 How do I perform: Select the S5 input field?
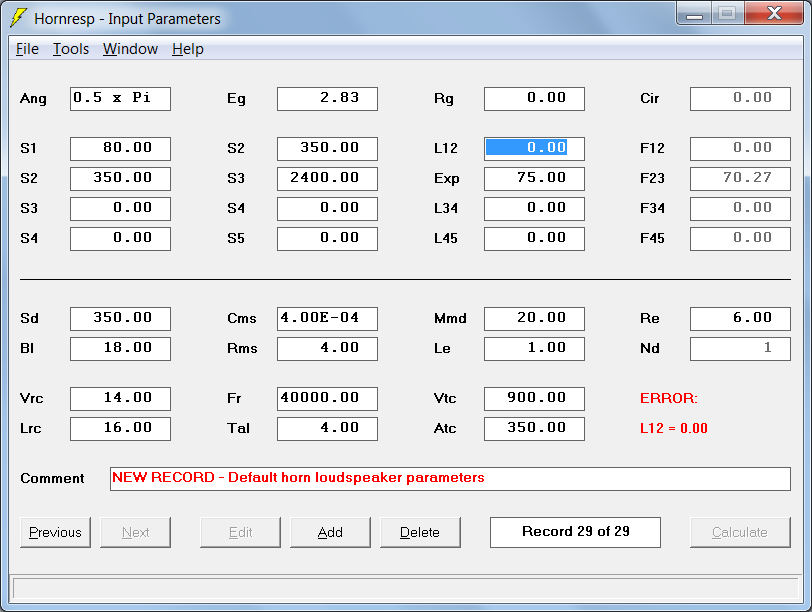click(x=327, y=239)
